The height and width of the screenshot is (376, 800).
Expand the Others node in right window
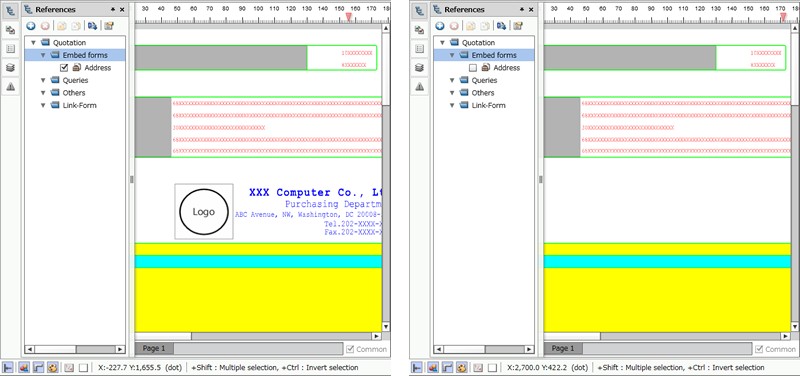[452, 93]
